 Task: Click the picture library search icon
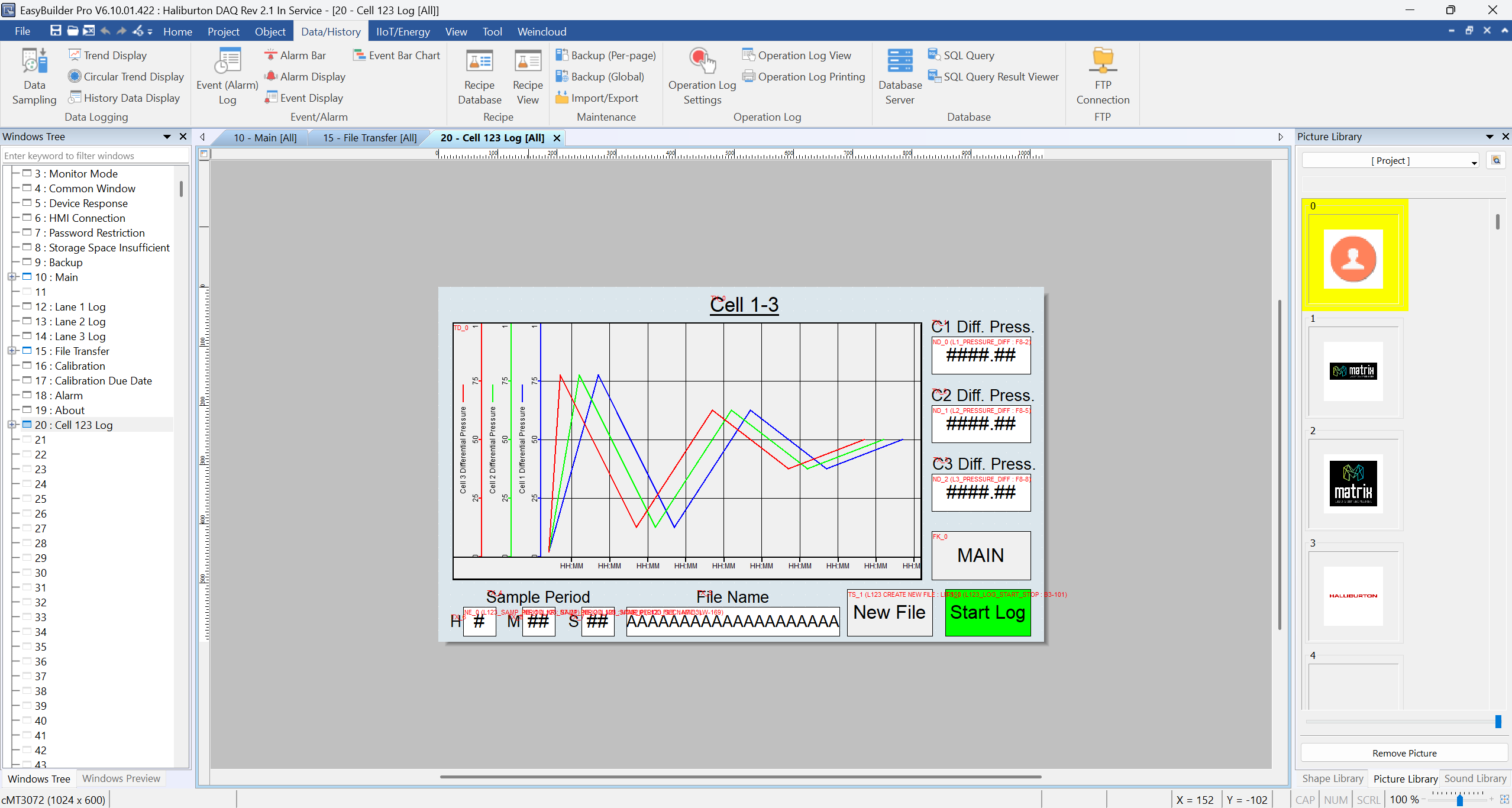pos(1496,160)
